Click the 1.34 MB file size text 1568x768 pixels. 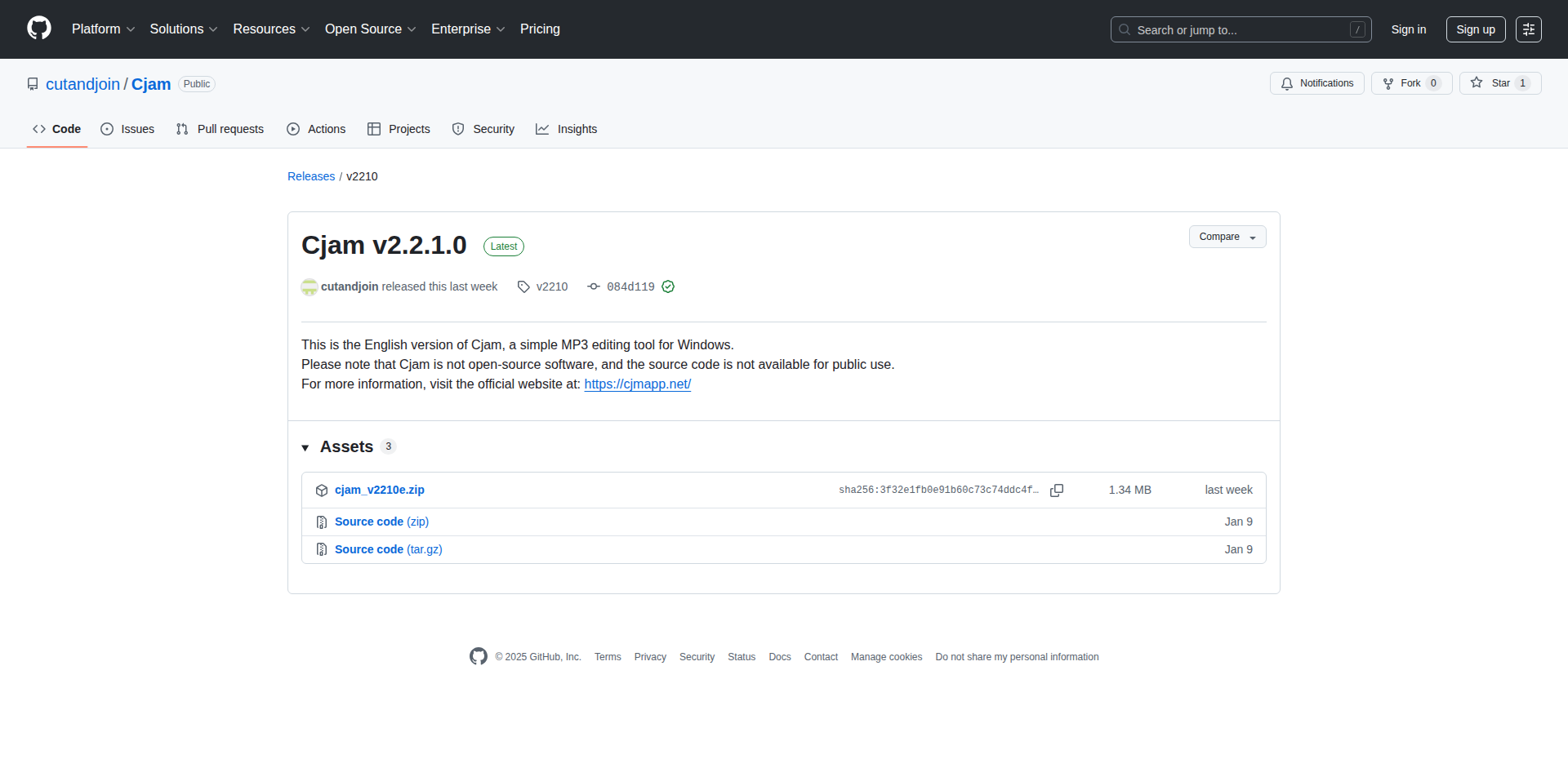click(1129, 490)
